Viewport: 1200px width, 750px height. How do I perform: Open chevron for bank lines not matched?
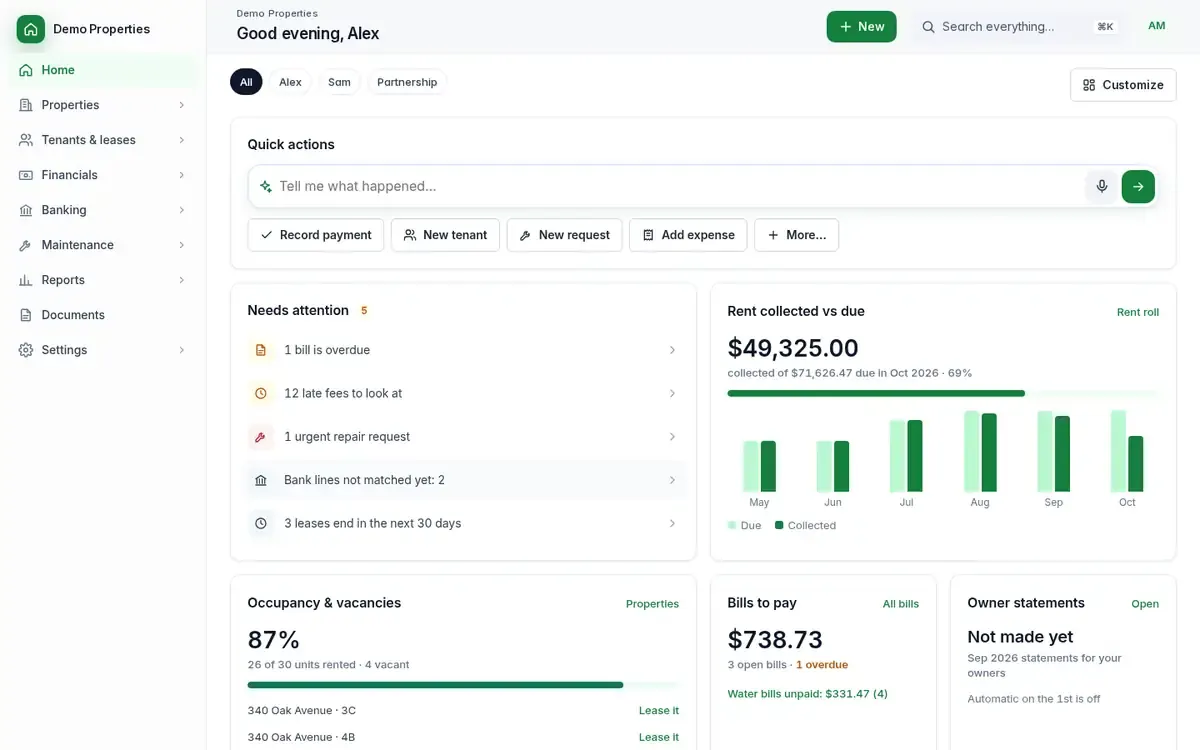coord(672,480)
